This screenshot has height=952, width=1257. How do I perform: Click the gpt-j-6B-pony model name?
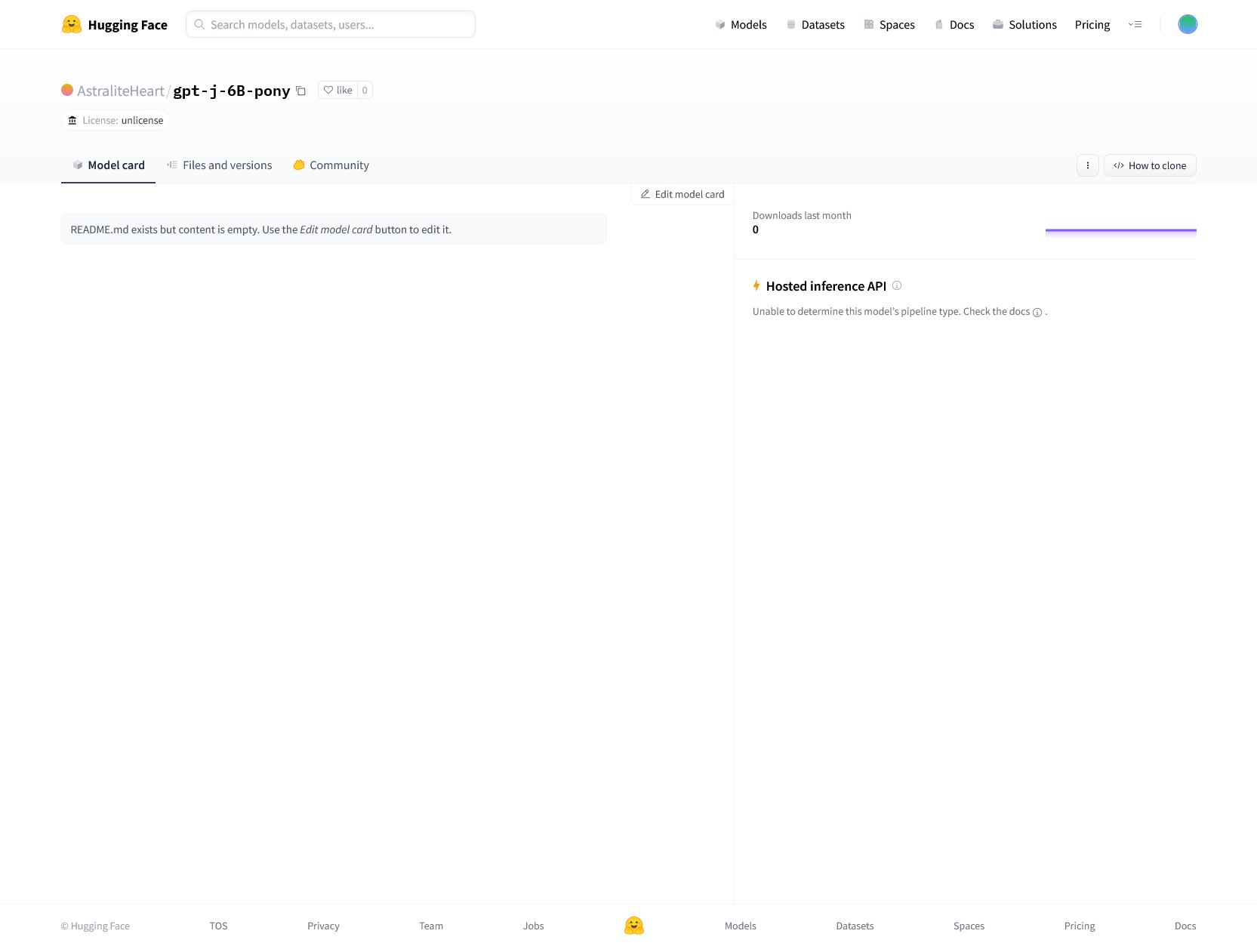[x=232, y=91]
